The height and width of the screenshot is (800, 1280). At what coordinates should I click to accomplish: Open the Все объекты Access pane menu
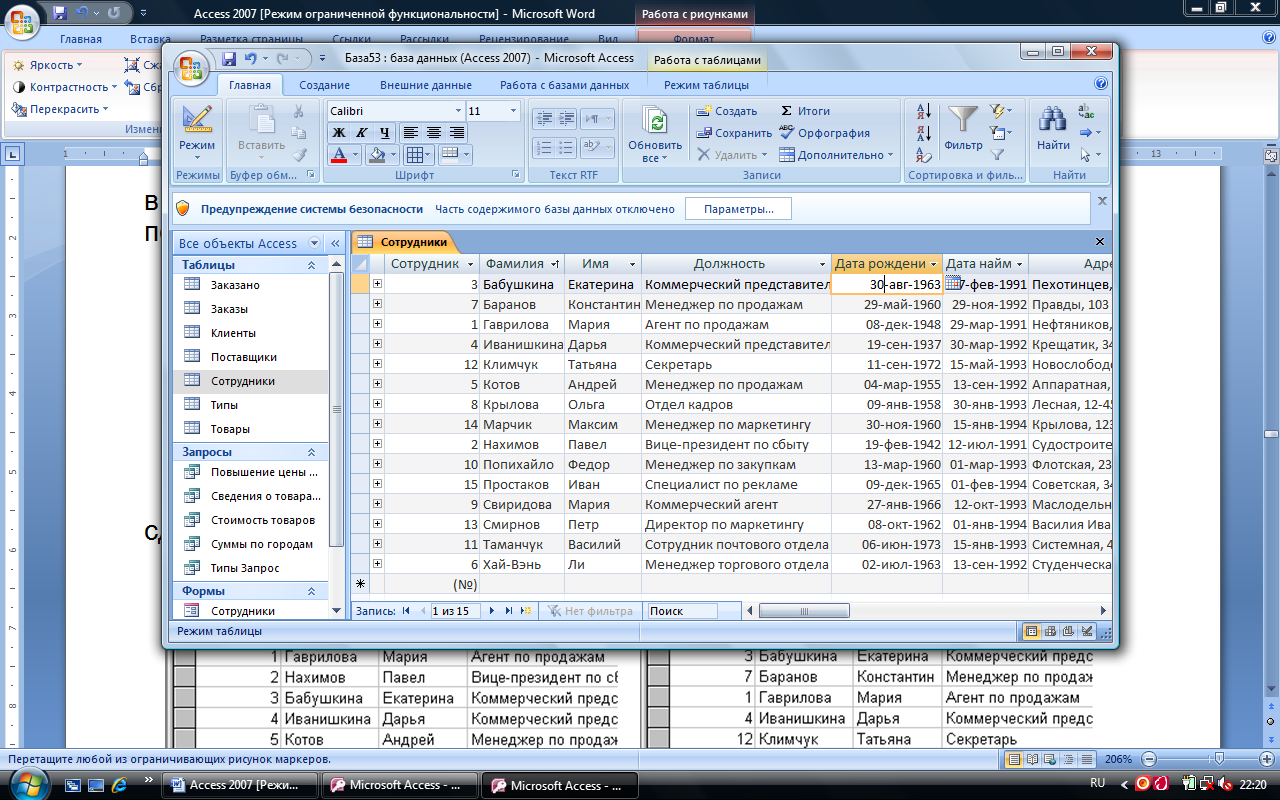[x=314, y=243]
